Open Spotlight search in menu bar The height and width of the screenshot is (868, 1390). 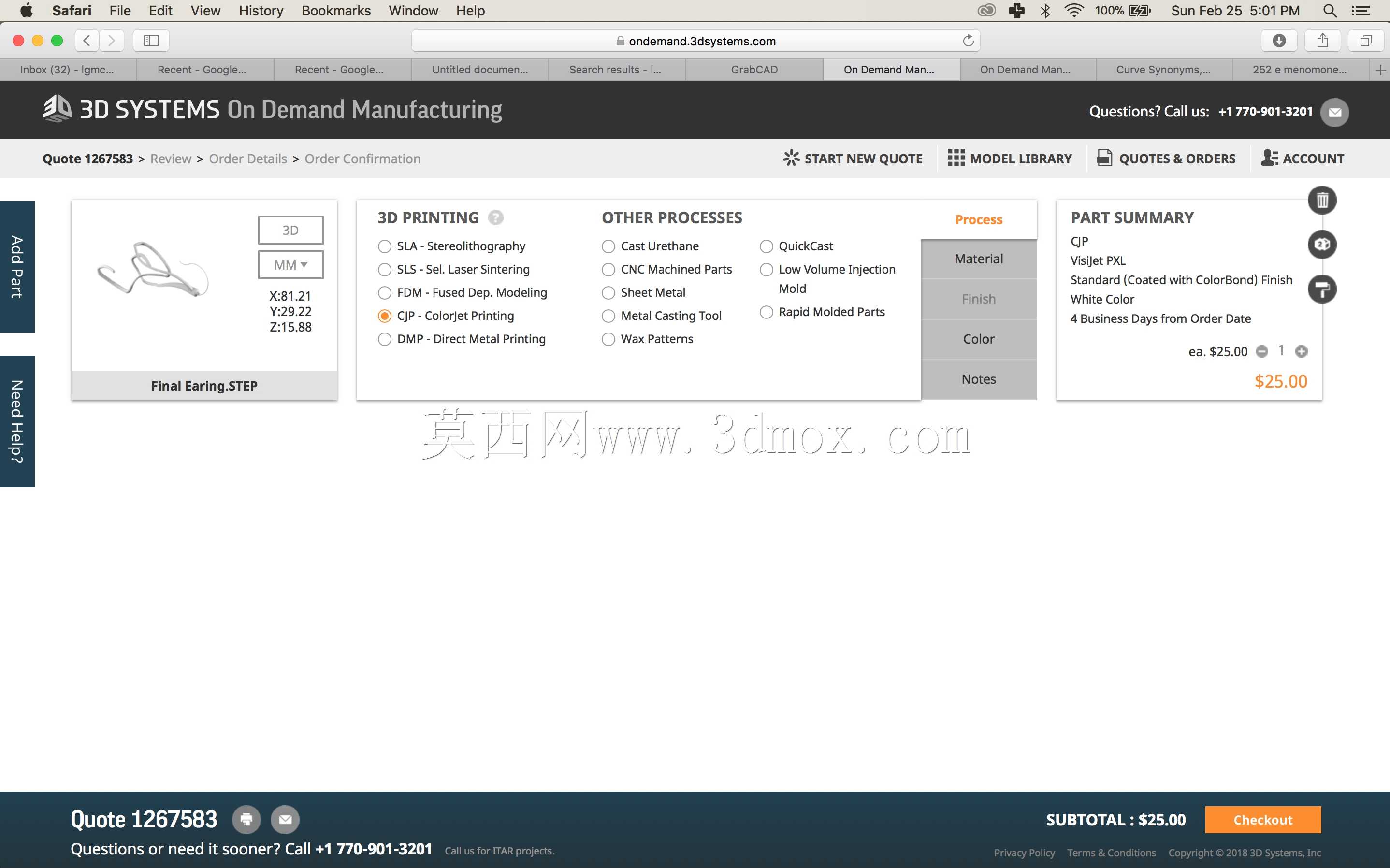(x=1330, y=10)
